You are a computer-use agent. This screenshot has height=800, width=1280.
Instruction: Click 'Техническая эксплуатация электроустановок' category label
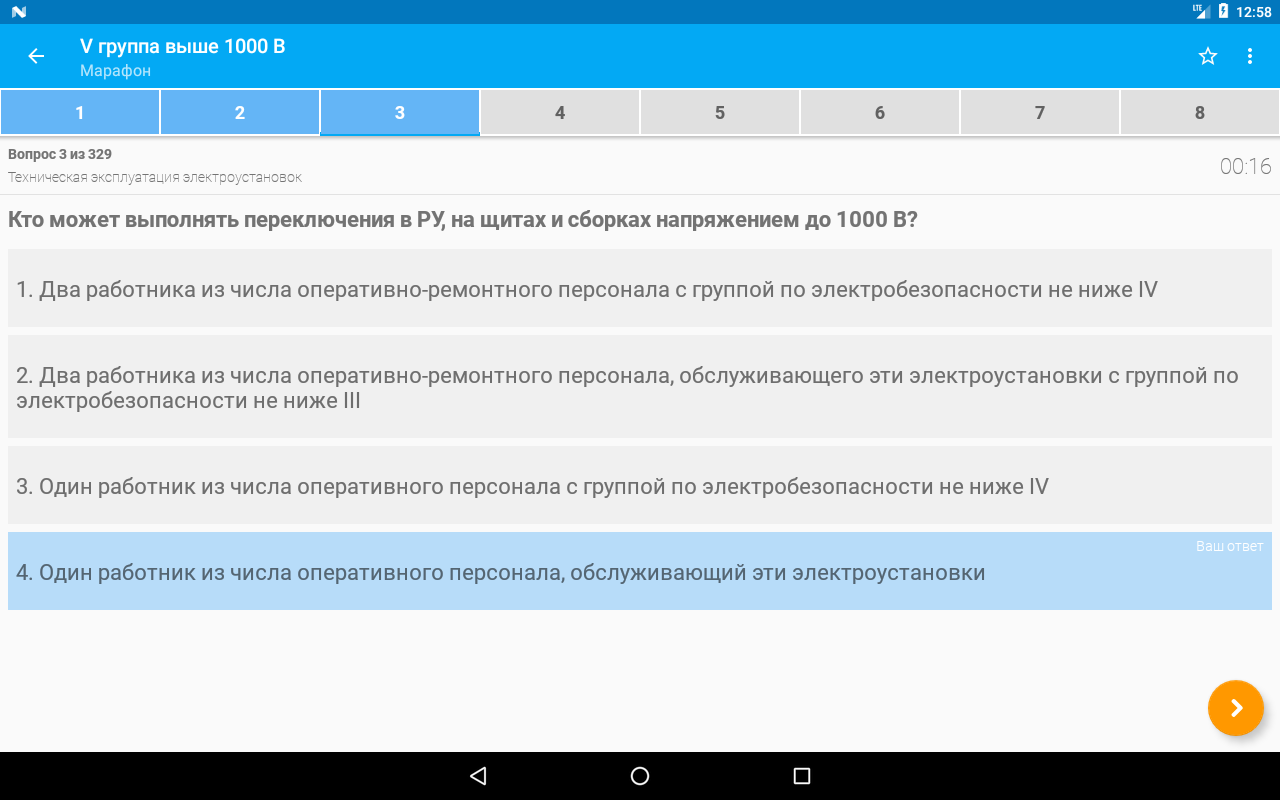[x=155, y=177]
